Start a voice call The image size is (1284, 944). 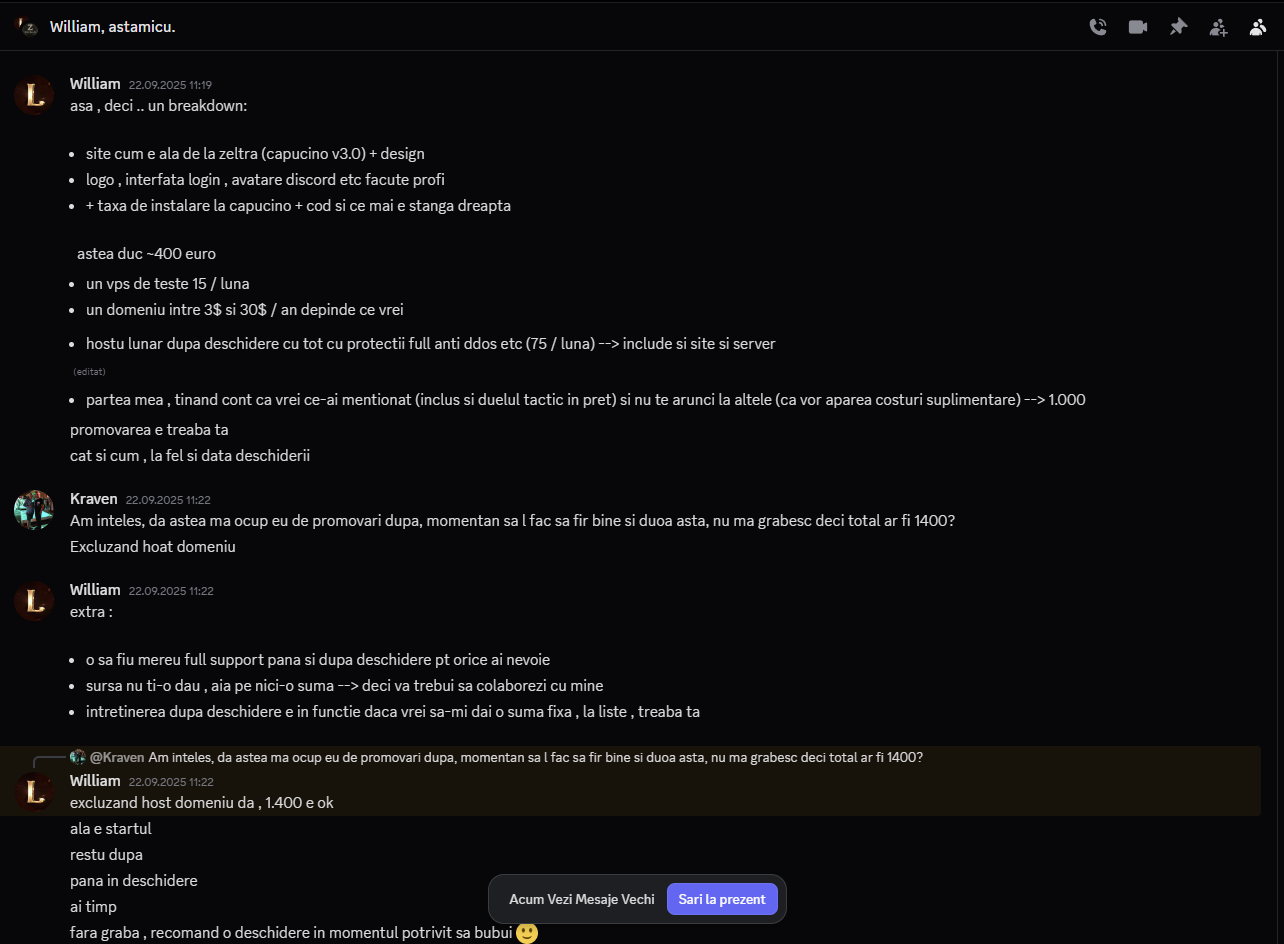click(x=1098, y=27)
